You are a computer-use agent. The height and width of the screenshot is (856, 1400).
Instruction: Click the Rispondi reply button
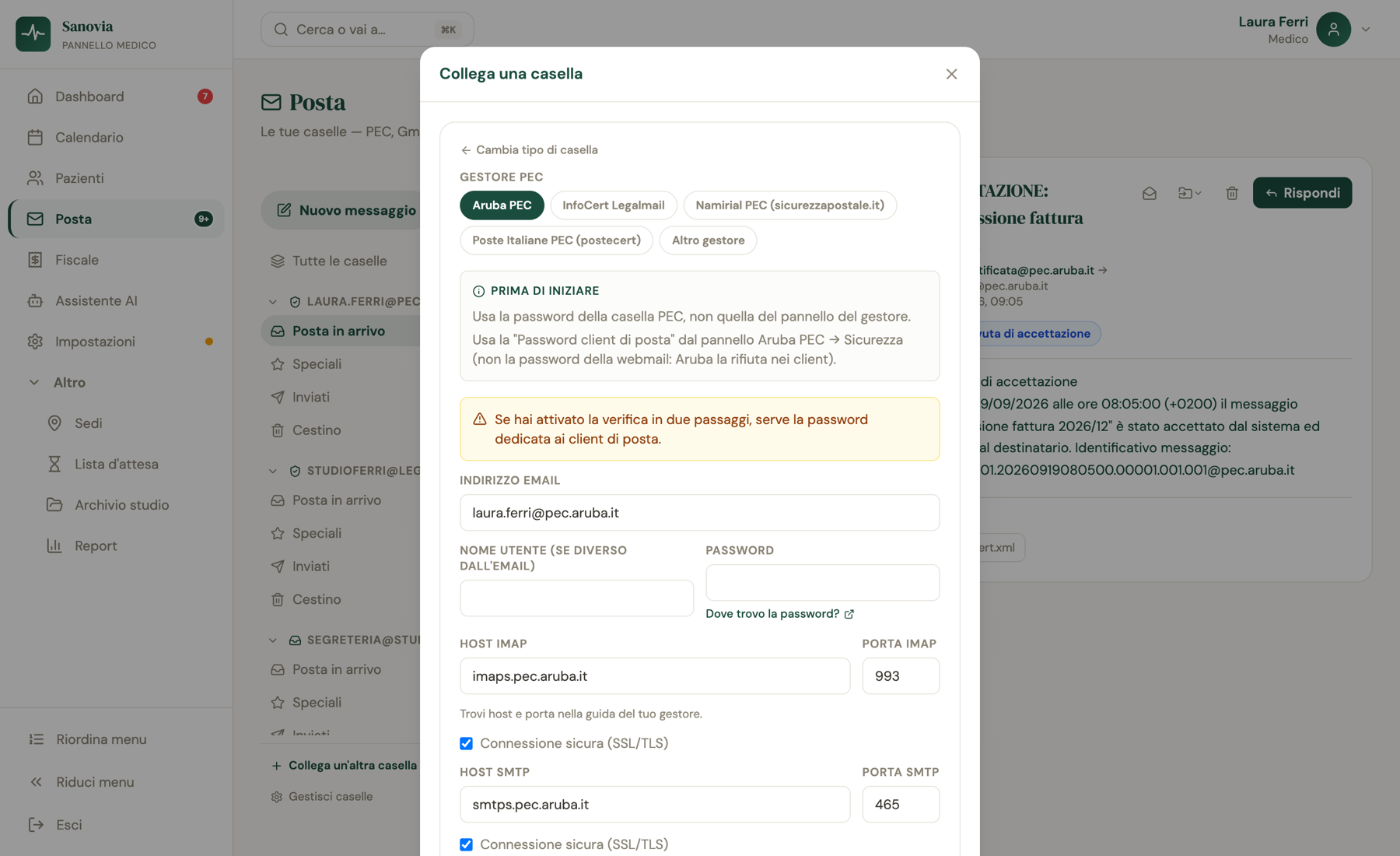pos(1302,193)
